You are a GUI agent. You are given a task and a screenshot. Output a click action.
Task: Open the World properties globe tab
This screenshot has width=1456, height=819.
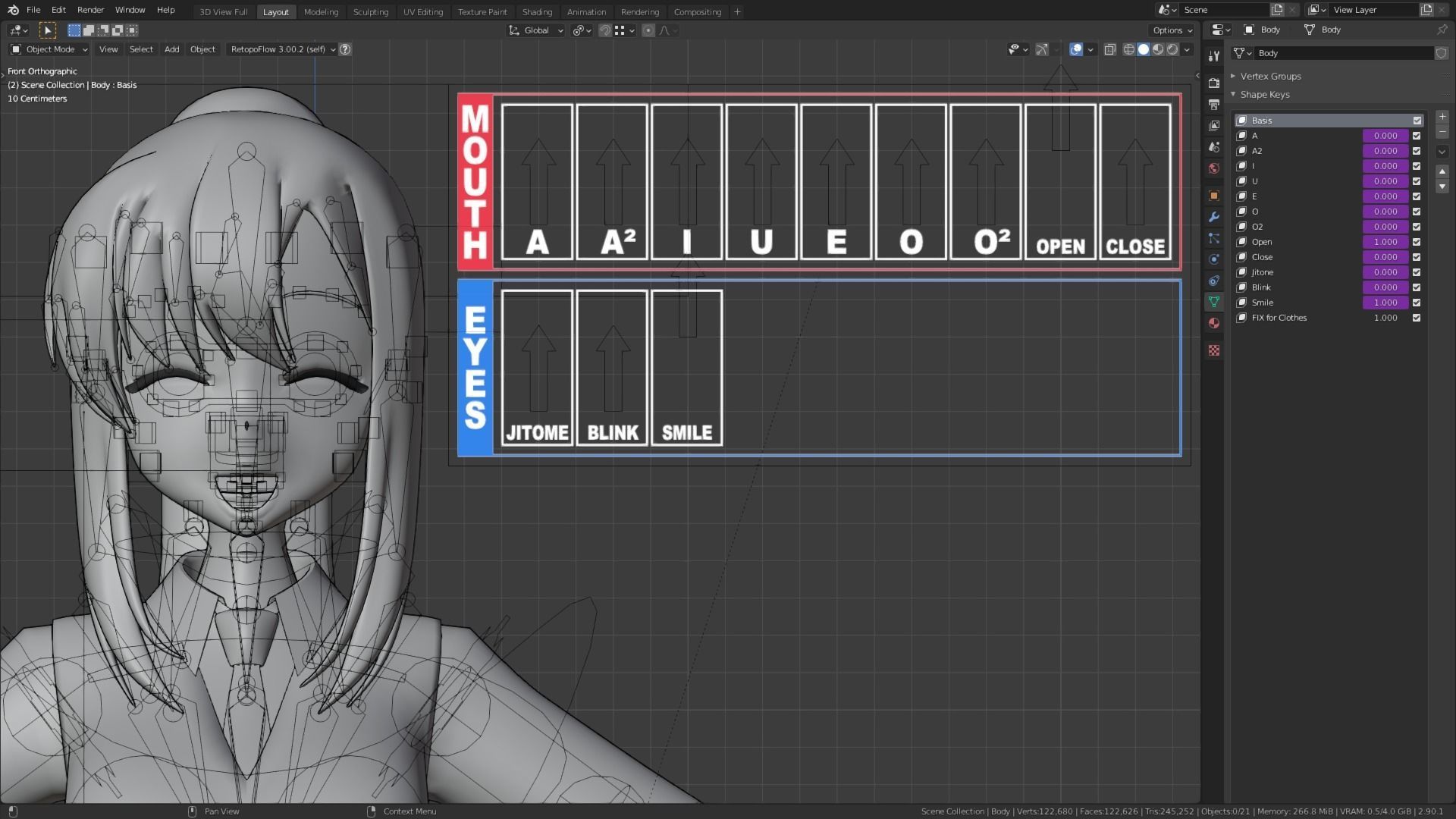[1214, 168]
